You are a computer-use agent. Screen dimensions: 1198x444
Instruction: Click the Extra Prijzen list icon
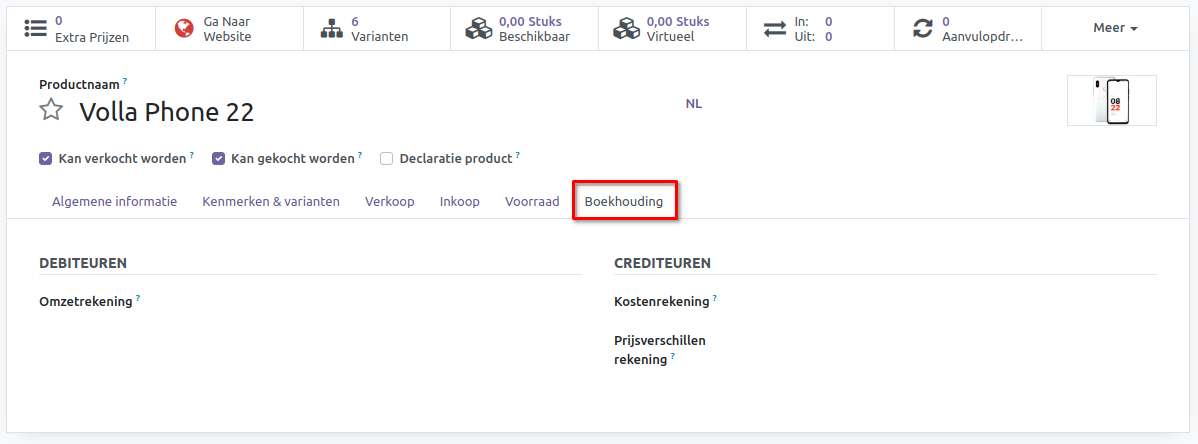[x=36, y=28]
